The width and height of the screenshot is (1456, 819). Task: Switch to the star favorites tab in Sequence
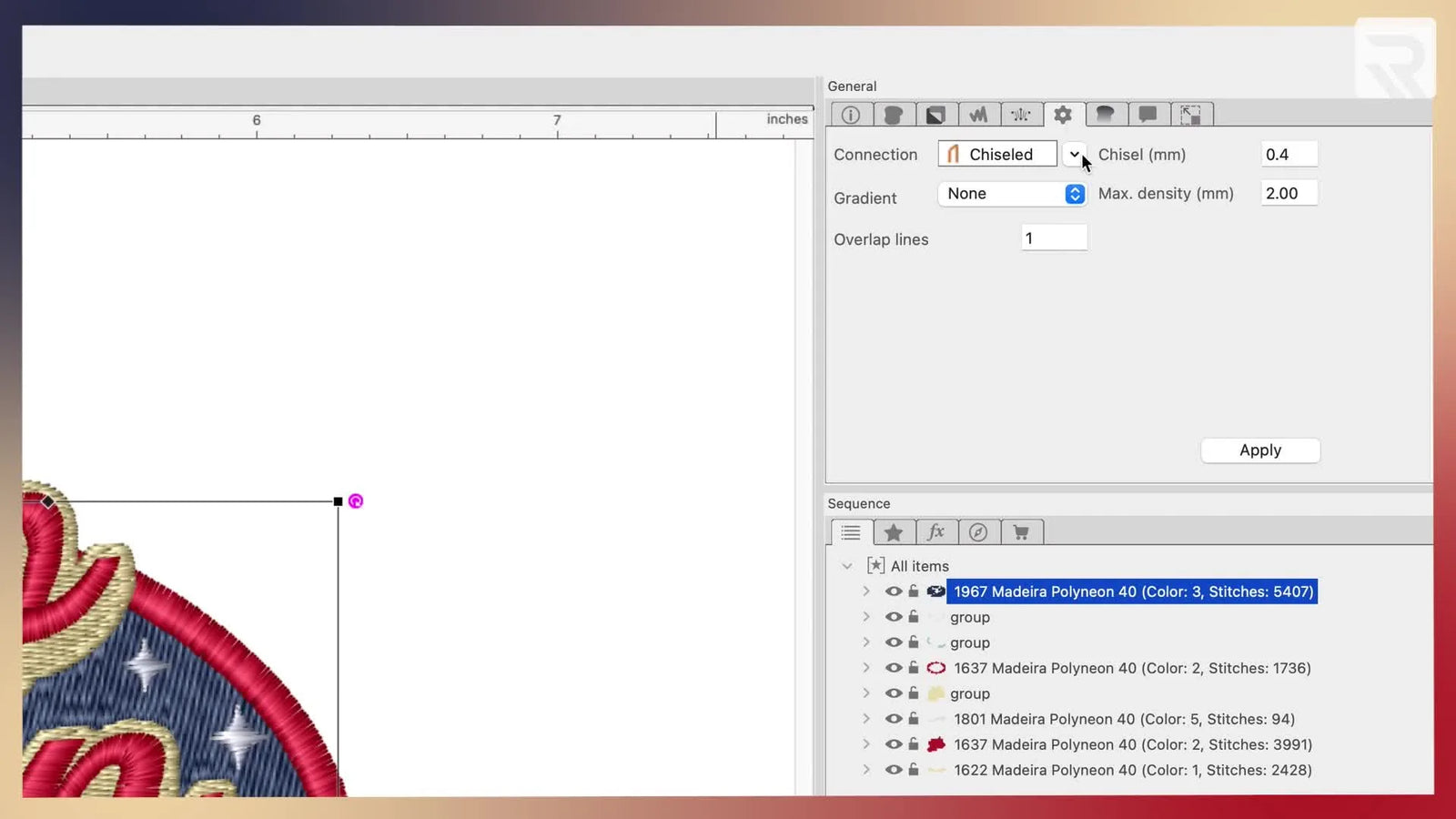(894, 532)
